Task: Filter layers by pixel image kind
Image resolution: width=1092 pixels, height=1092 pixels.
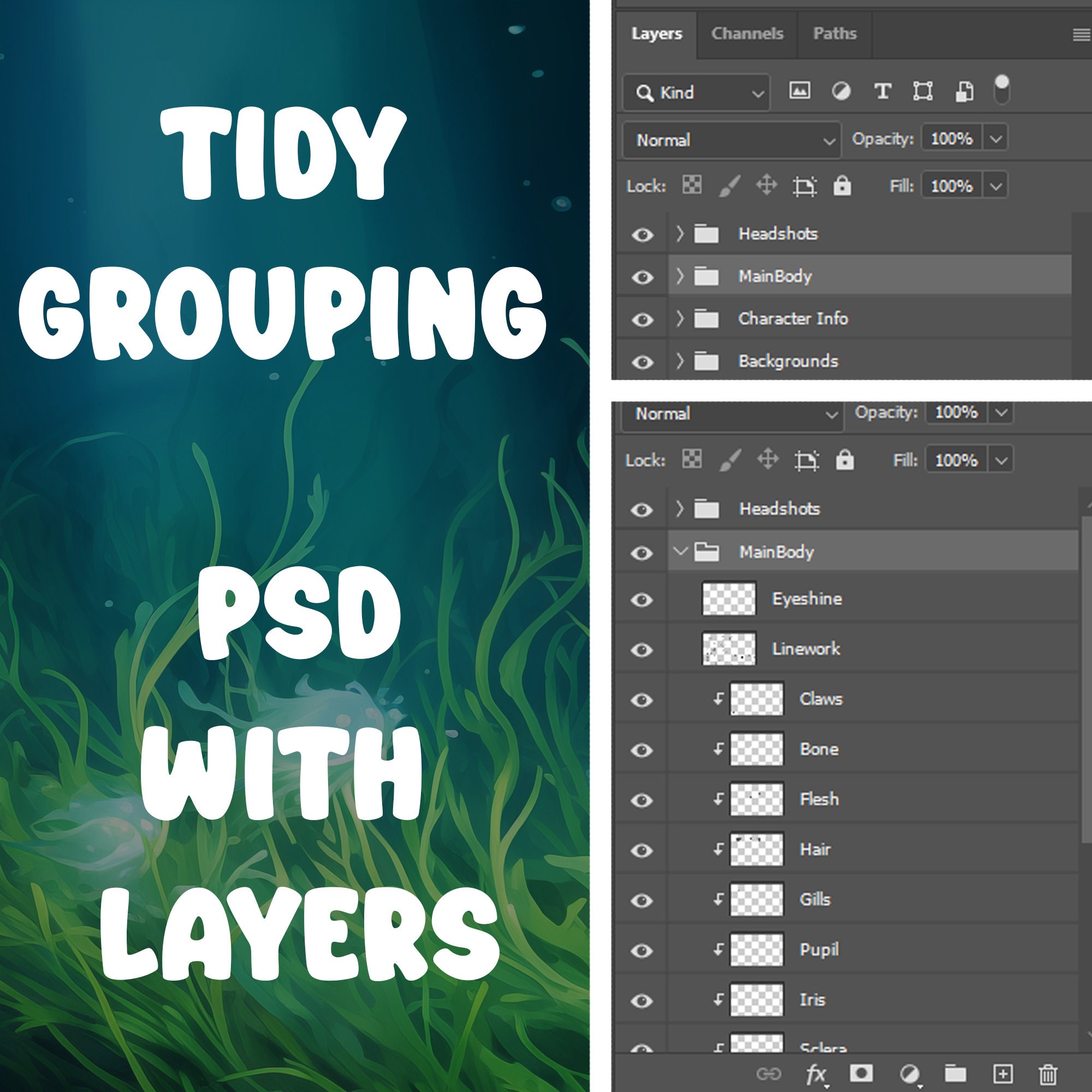Action: pos(799,91)
